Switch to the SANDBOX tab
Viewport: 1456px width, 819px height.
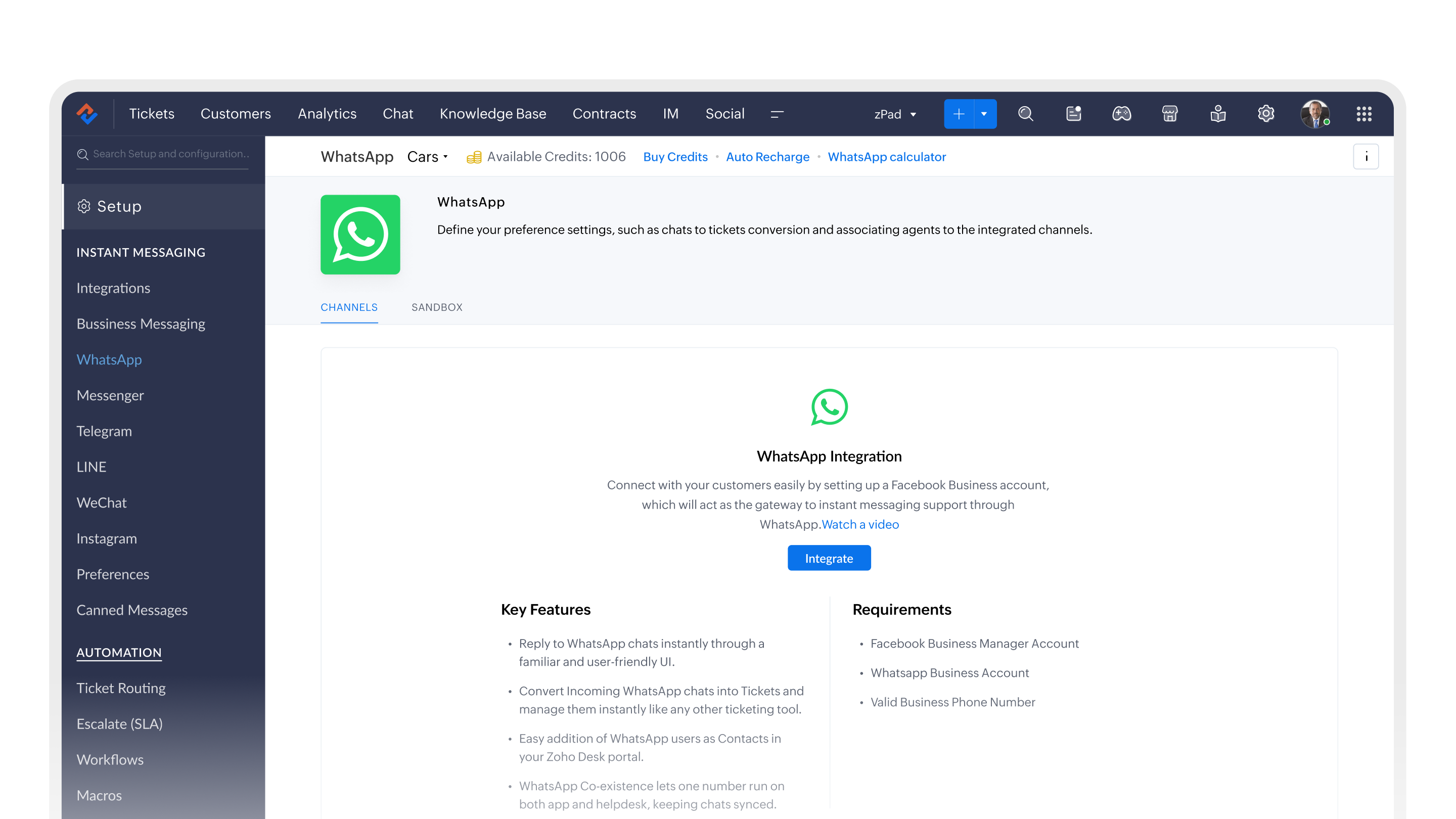(x=437, y=307)
